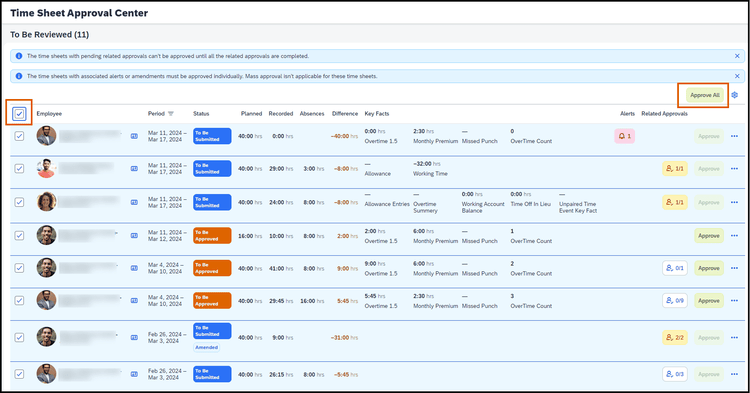Click To Be Approved status in Mar 11 – Mar 12 row
The width and height of the screenshot is (750, 393).
click(x=212, y=236)
